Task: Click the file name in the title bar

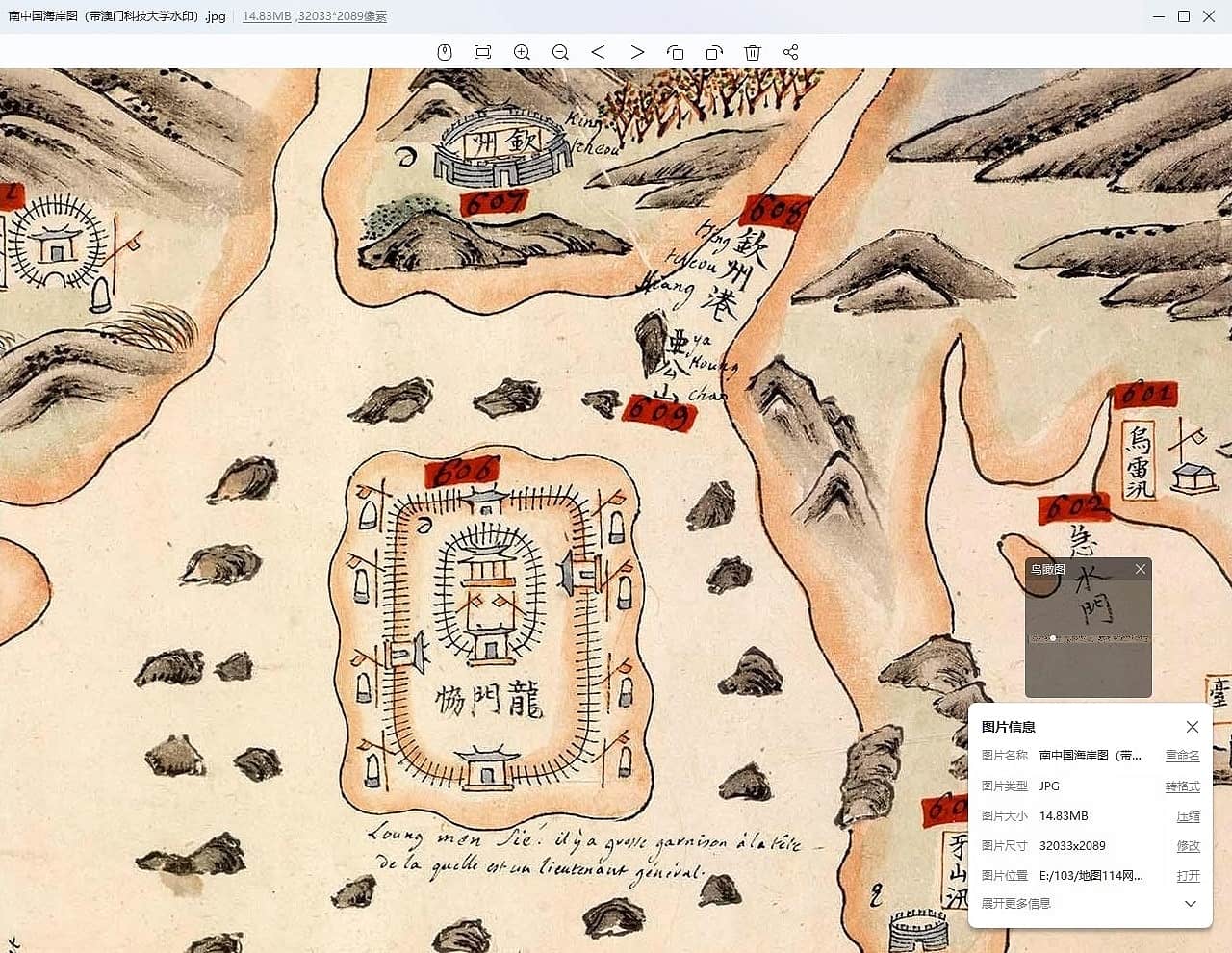Action: 116,16
